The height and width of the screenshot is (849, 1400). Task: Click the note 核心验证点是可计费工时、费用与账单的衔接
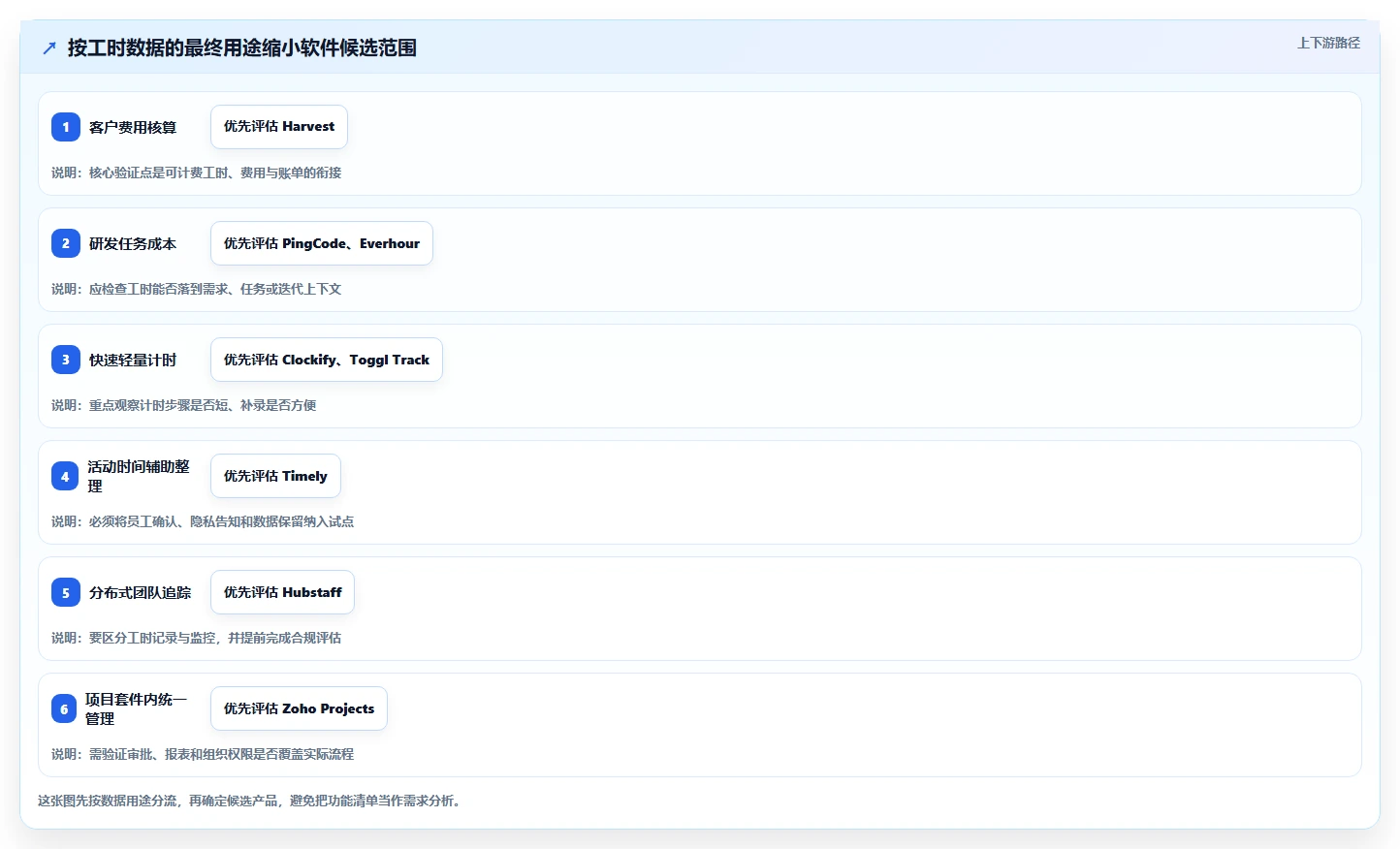click(215, 173)
